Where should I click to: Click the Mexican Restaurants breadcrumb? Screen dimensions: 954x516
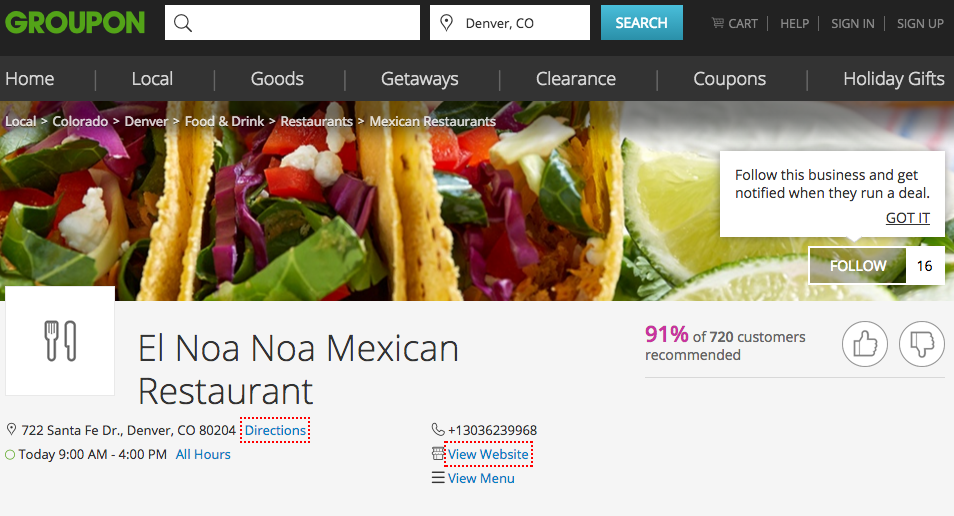click(433, 121)
